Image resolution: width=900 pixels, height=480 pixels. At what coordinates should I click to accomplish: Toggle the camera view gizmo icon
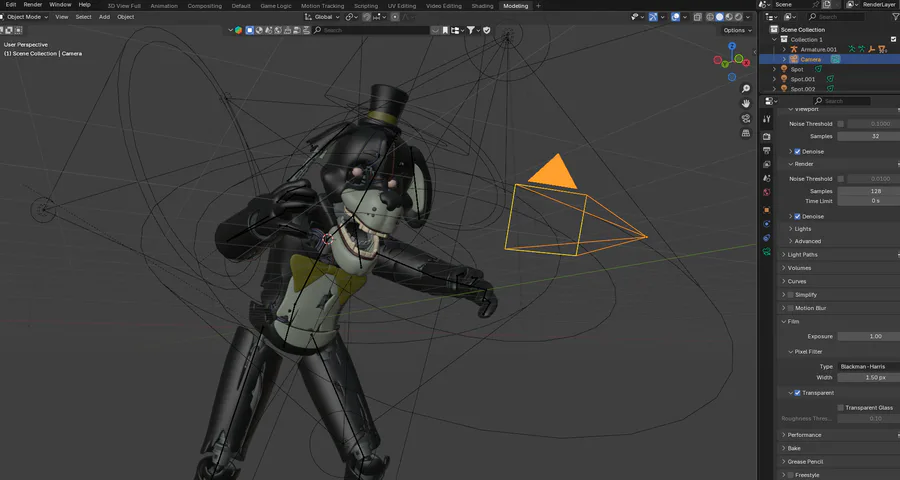tap(746, 118)
